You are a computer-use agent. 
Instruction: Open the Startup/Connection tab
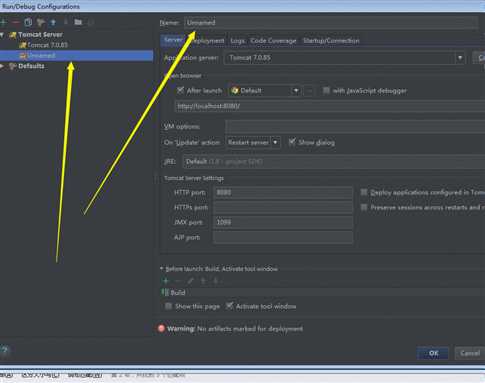point(331,41)
